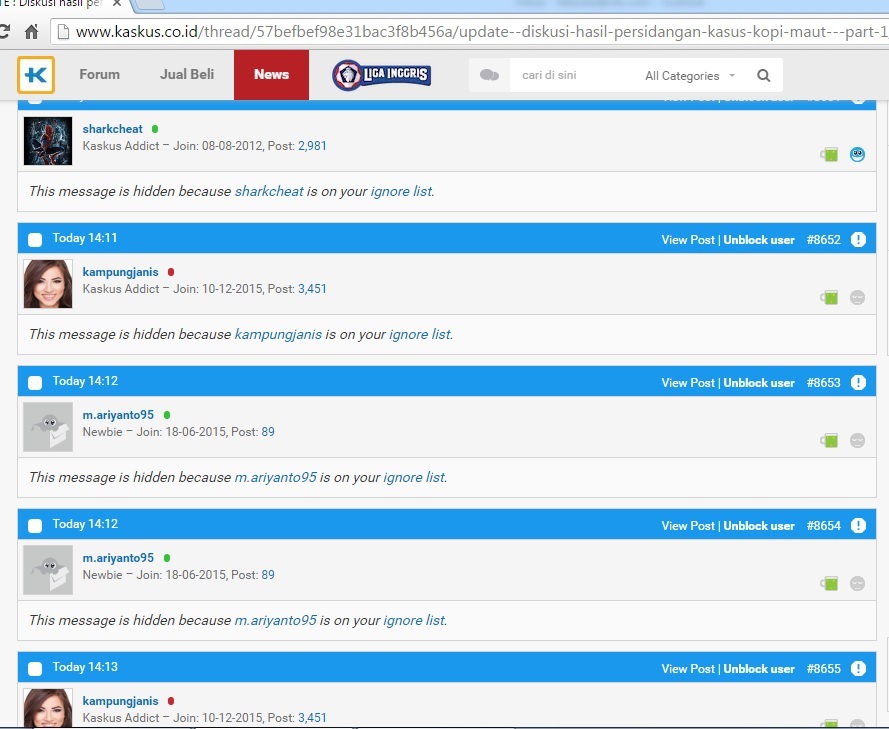Open post number #8655 permalink
The width and height of the screenshot is (889, 729).
(824, 668)
